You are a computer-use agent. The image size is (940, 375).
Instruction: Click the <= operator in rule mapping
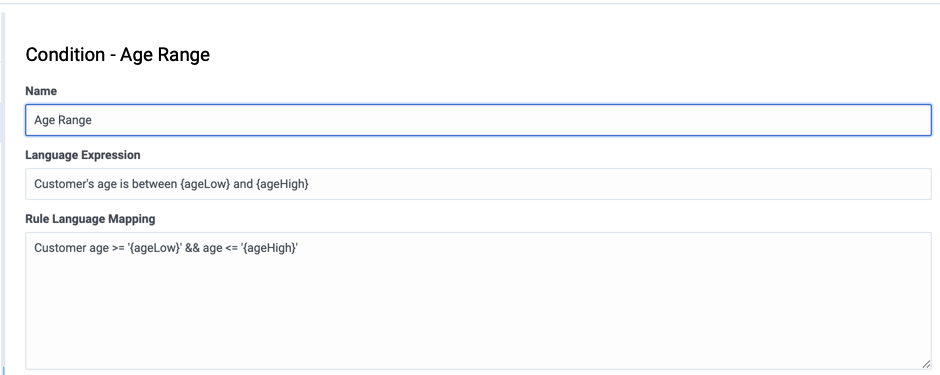tap(231, 248)
